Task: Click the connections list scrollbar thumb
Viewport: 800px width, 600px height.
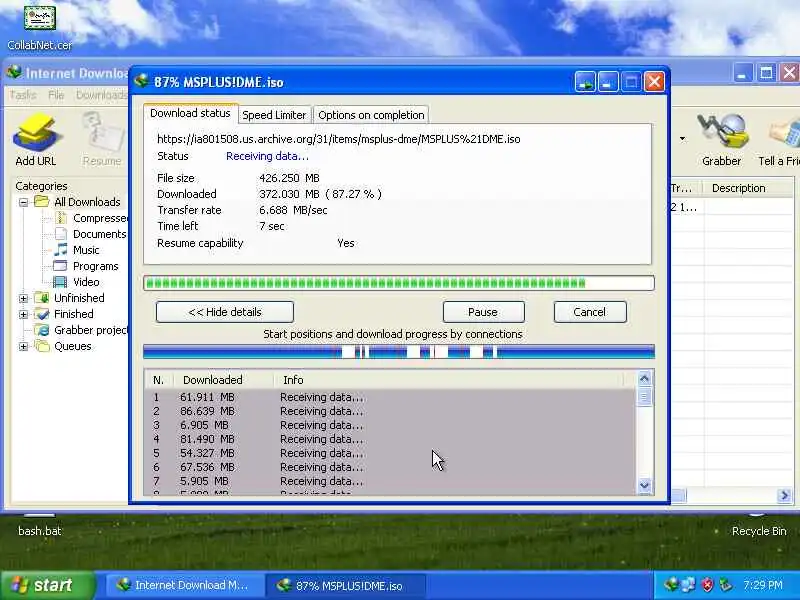Action: pos(644,396)
